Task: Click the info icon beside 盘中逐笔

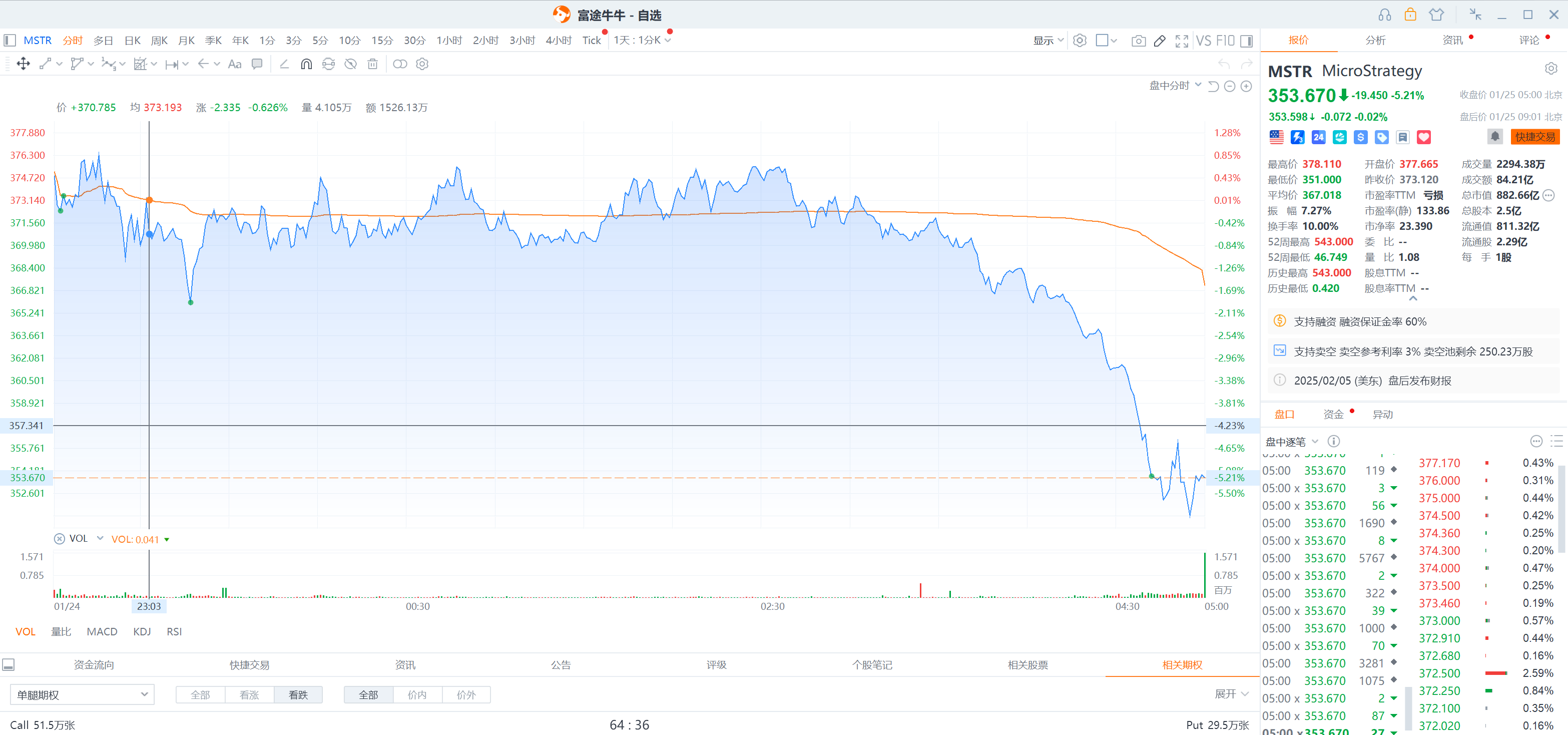Action: [x=1334, y=442]
